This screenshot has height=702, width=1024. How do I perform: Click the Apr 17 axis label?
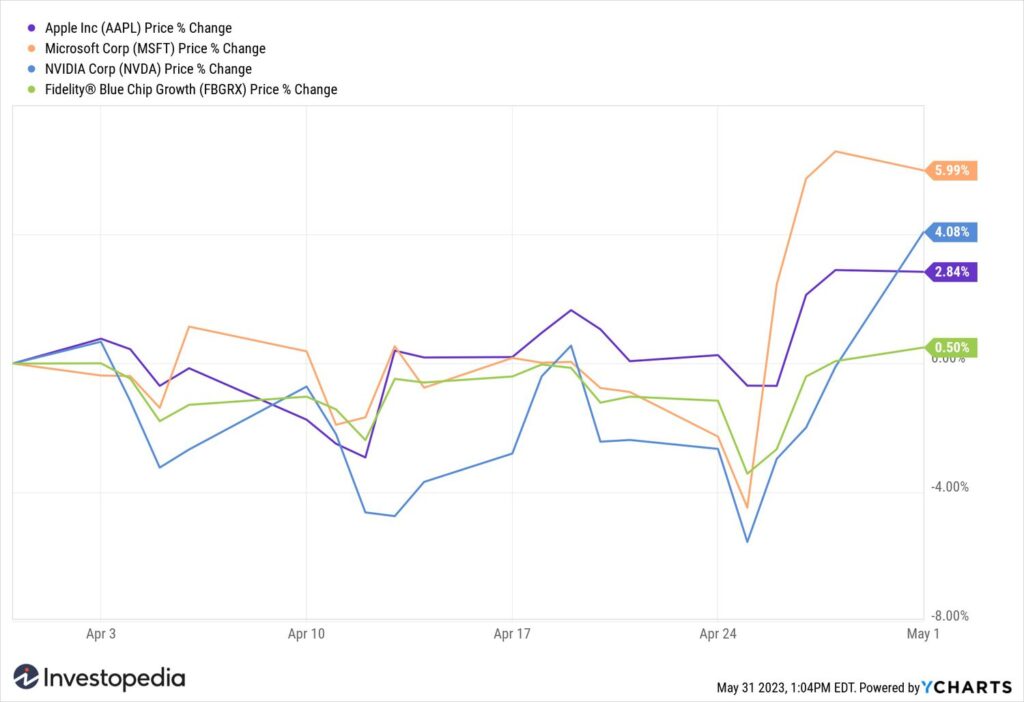pos(512,633)
